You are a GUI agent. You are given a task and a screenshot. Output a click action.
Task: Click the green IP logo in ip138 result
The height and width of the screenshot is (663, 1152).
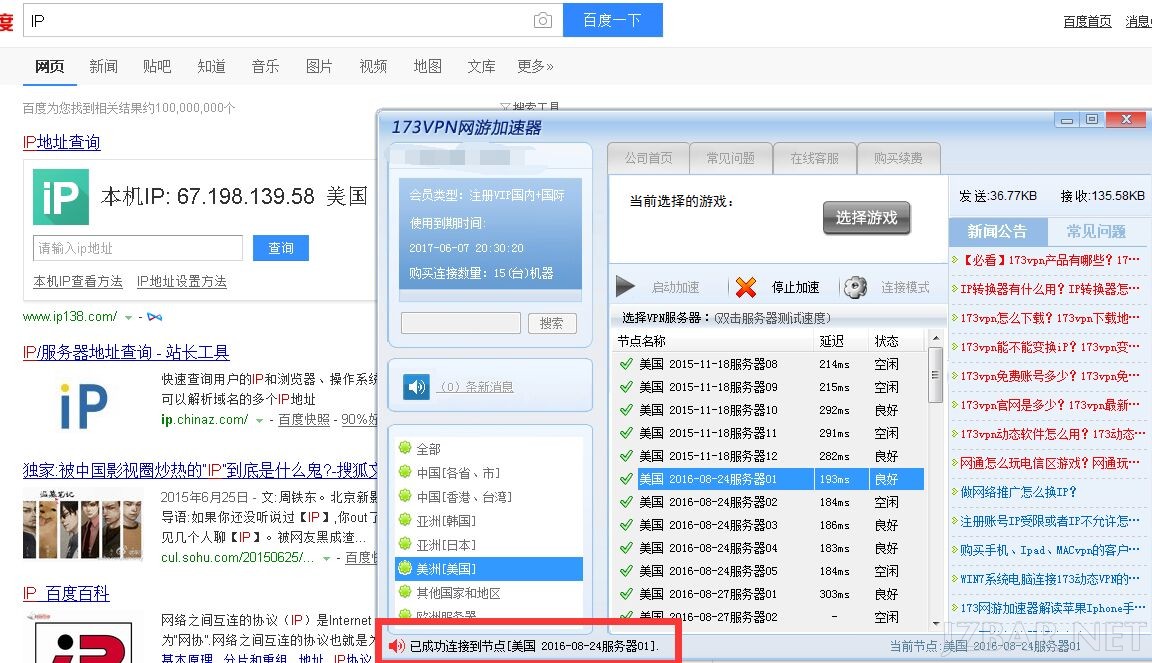(61, 197)
